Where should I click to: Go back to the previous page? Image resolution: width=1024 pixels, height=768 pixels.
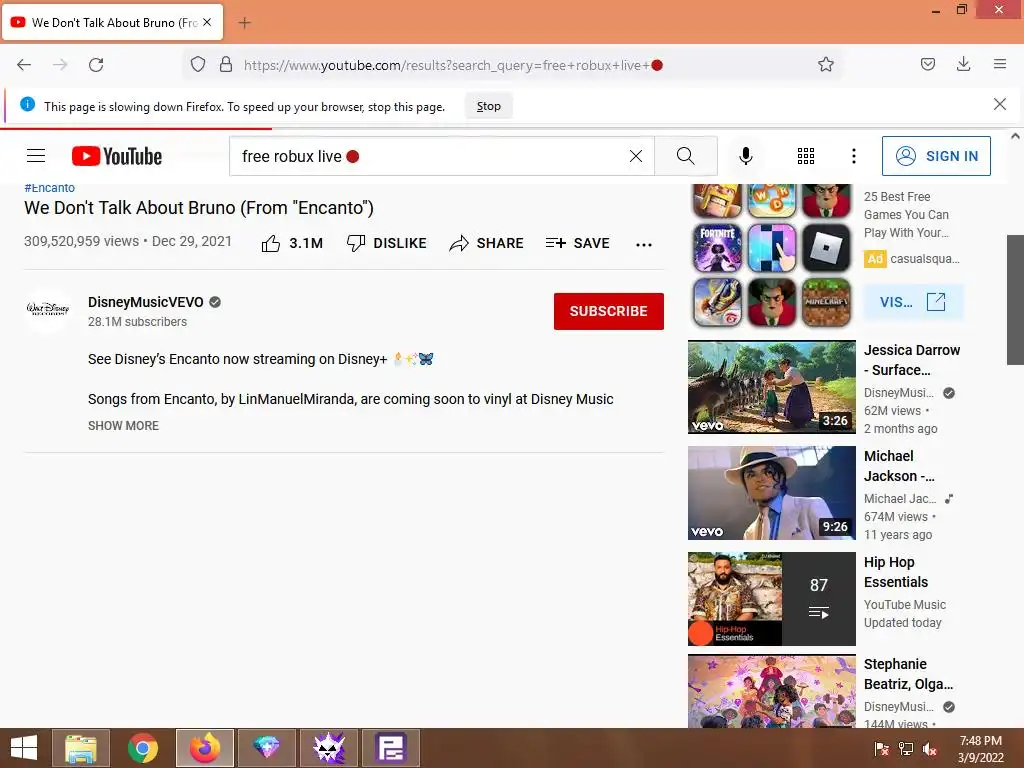click(x=24, y=65)
